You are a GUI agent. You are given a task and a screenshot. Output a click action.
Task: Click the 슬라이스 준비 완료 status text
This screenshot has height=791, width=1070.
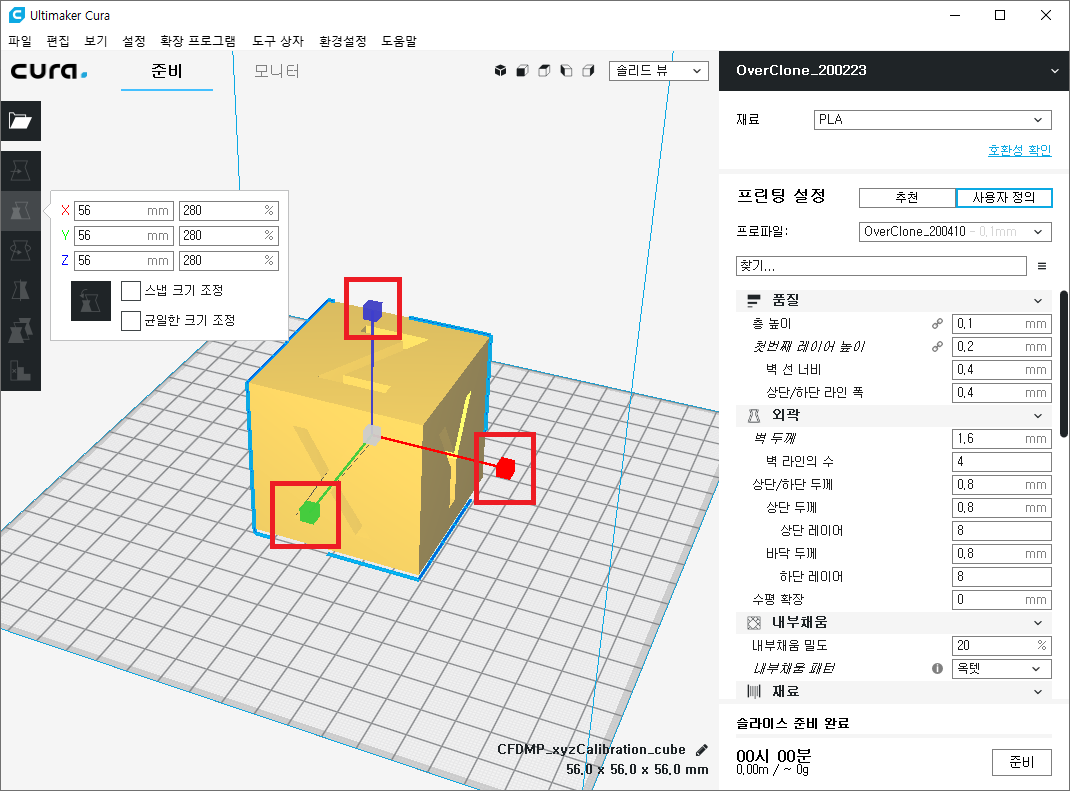coord(792,723)
